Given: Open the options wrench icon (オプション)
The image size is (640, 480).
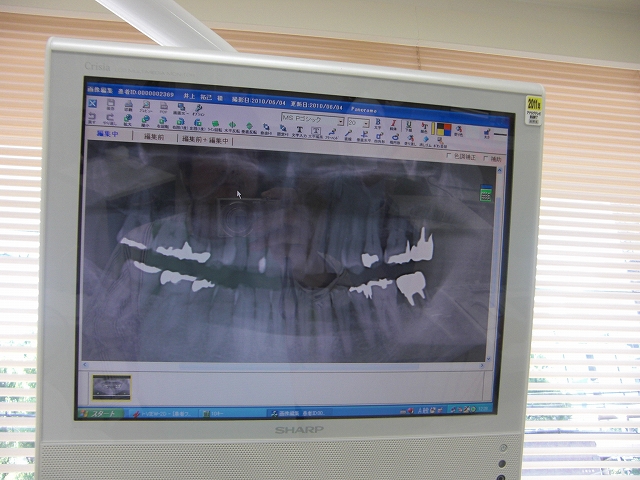Looking at the screenshot, I should pos(199,108).
